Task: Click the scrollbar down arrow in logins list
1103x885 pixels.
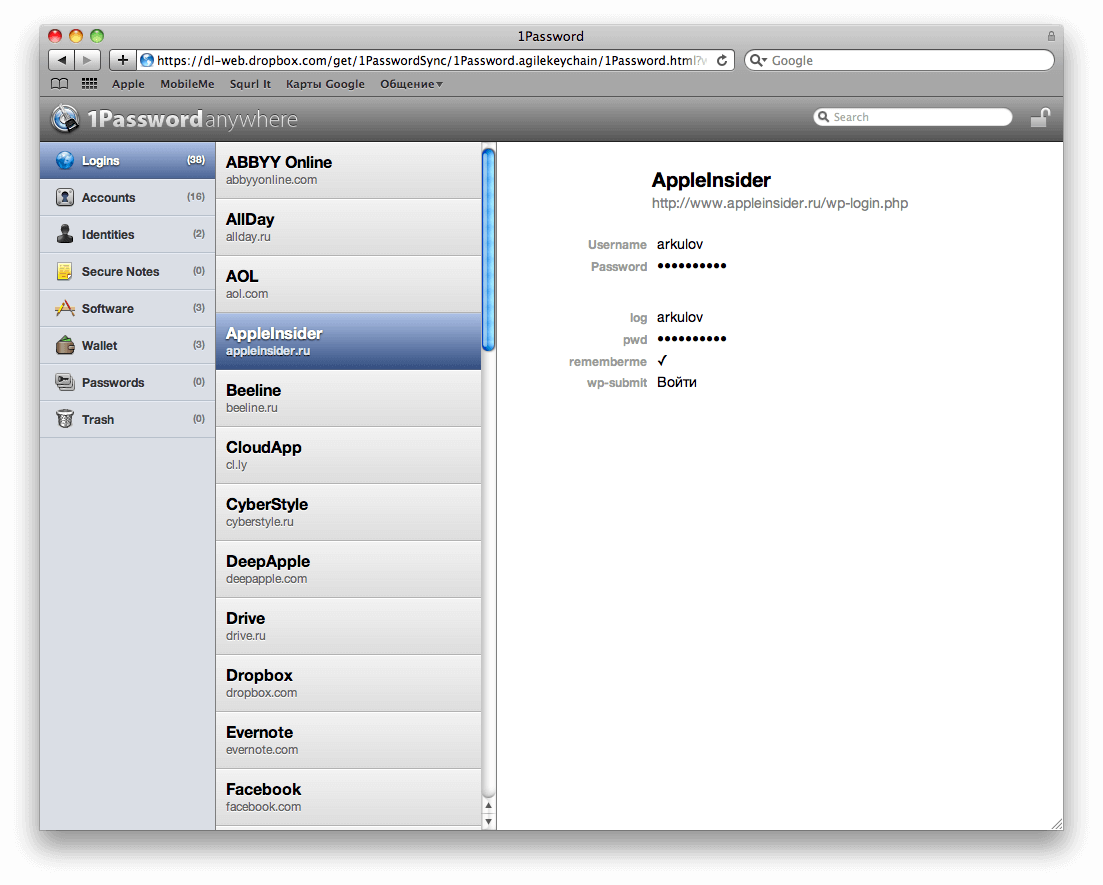Action: coord(488,821)
